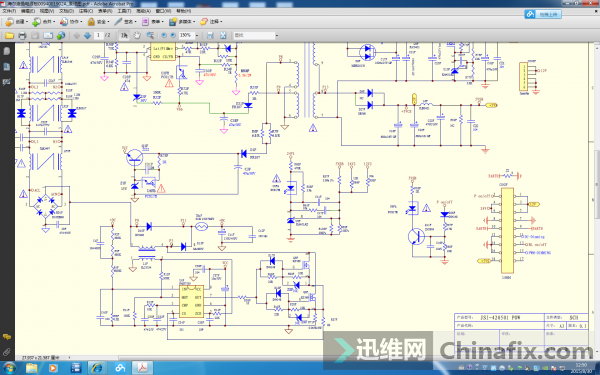Activate the Select text cursor tool
This screenshot has width=600, height=375.
tap(124, 36)
